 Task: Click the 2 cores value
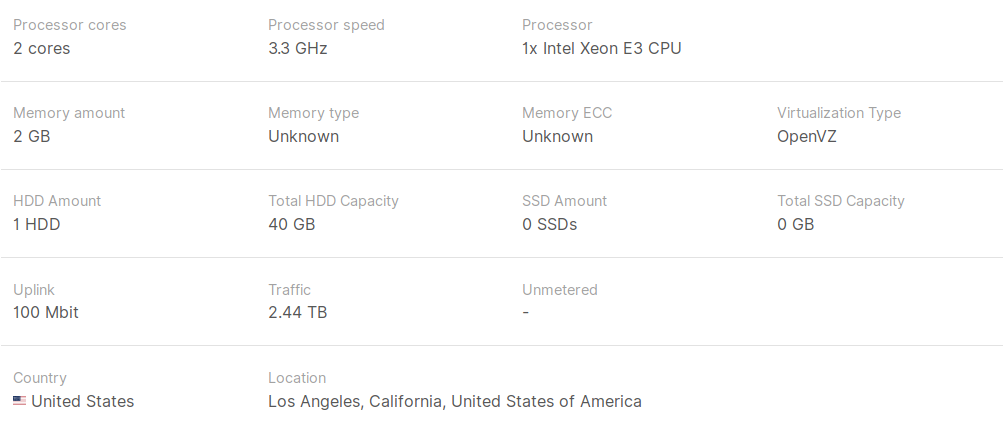click(42, 49)
